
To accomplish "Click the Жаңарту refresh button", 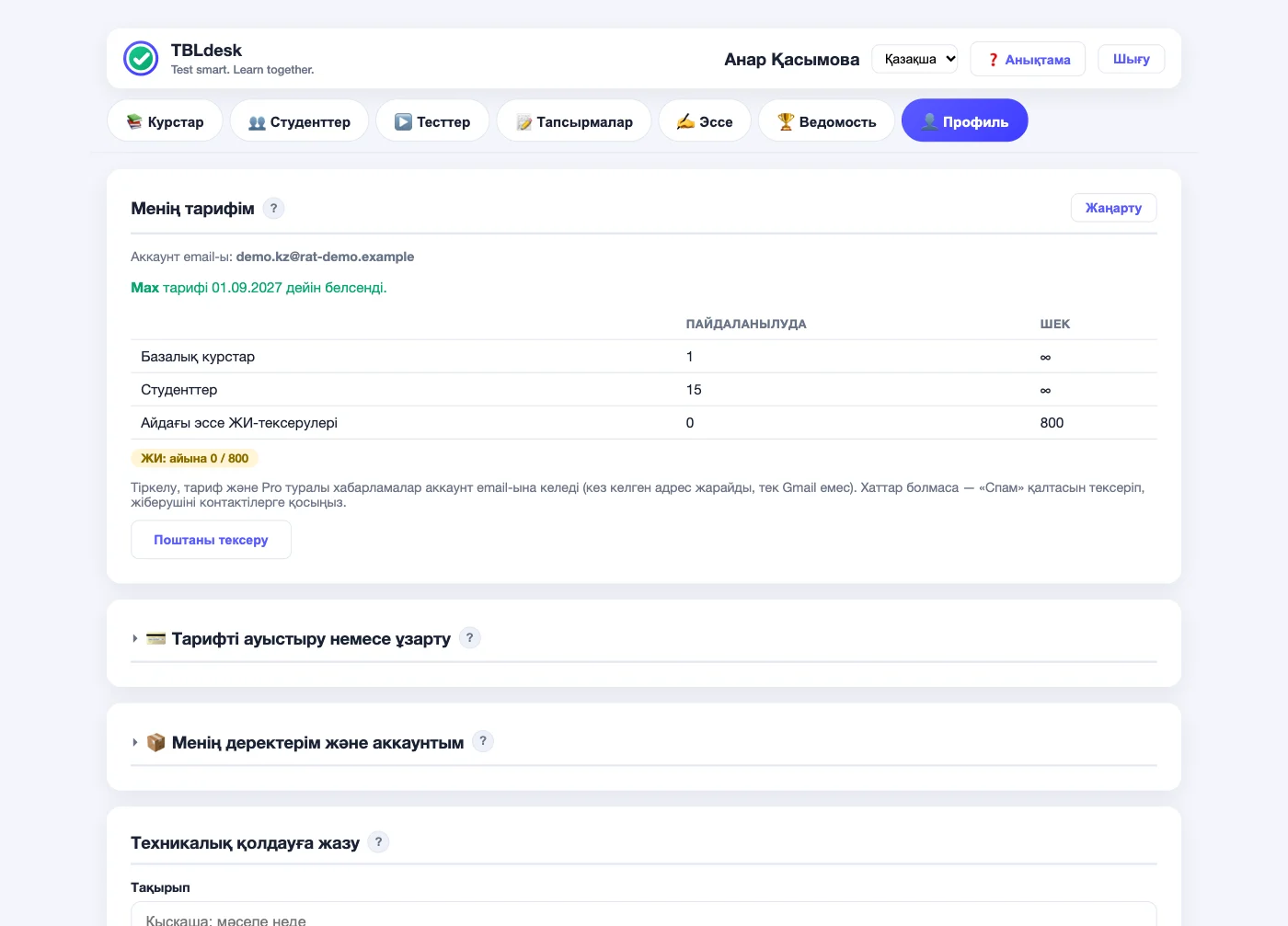I will tap(1113, 208).
